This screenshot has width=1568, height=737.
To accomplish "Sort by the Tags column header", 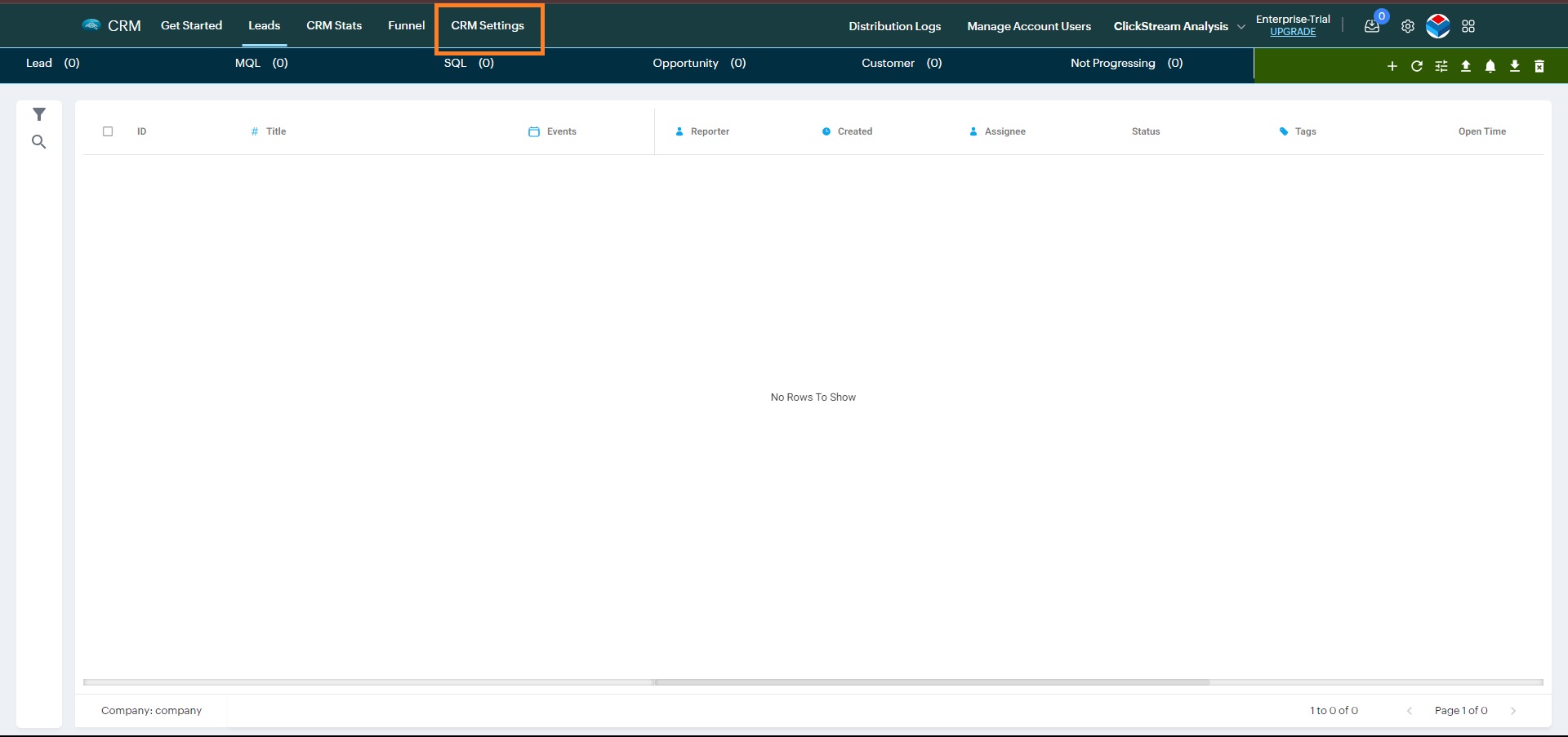I will click(x=1306, y=131).
